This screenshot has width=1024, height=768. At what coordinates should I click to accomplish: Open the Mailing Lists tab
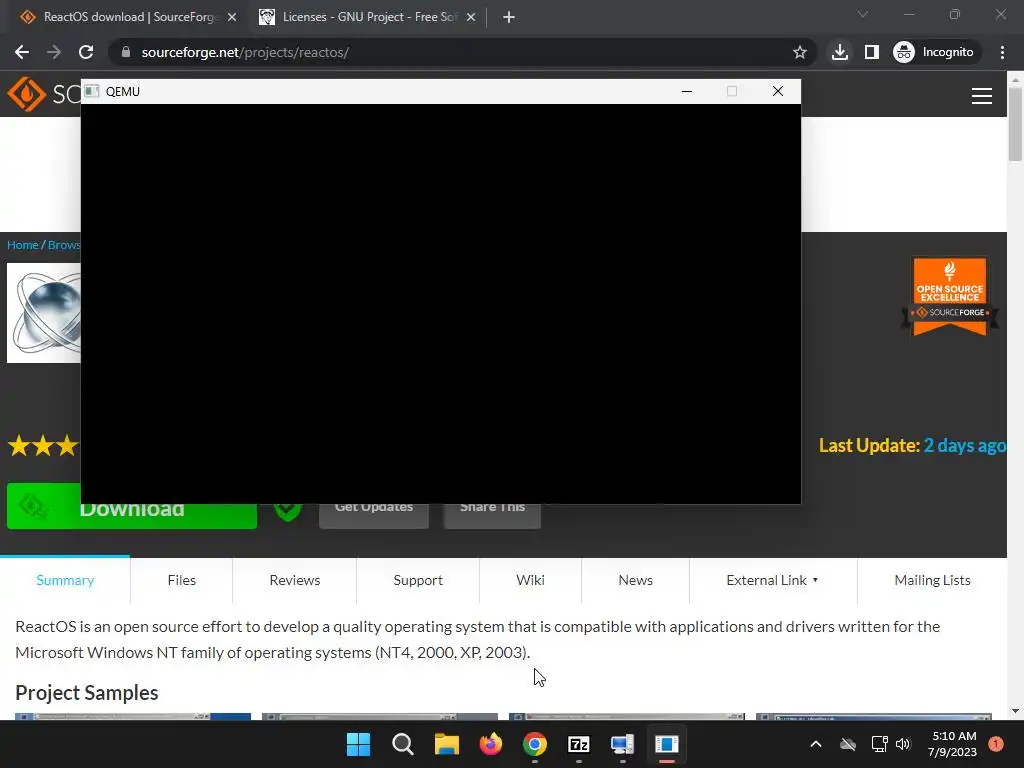click(x=933, y=580)
